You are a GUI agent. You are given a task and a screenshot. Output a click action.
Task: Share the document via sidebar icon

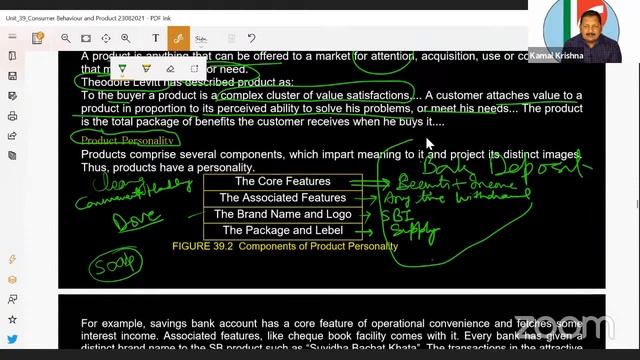pos(12,136)
